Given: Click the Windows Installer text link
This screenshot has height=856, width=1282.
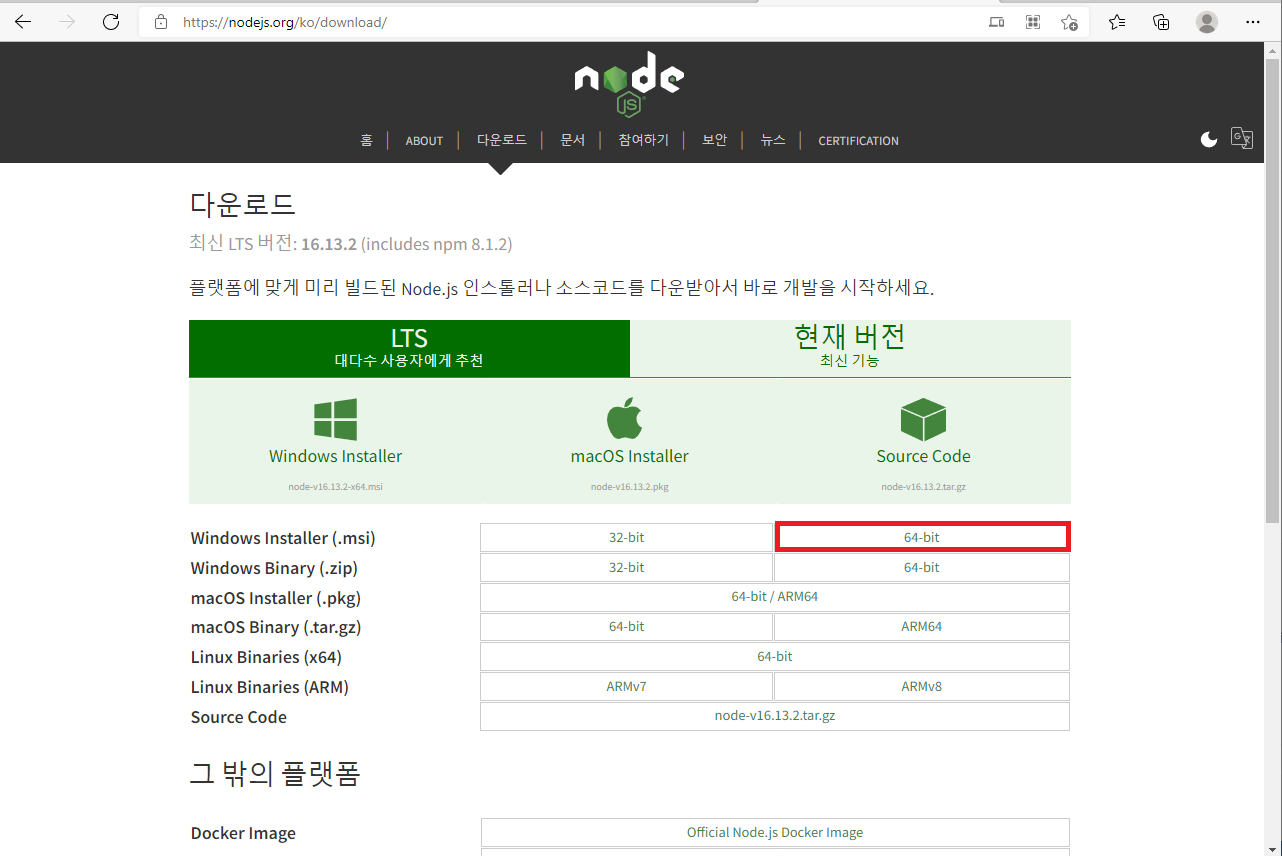Looking at the screenshot, I should pos(335,456).
